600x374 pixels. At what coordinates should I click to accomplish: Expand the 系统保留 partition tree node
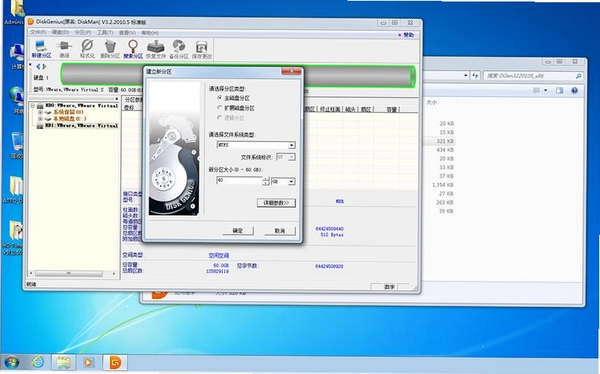(x=40, y=112)
